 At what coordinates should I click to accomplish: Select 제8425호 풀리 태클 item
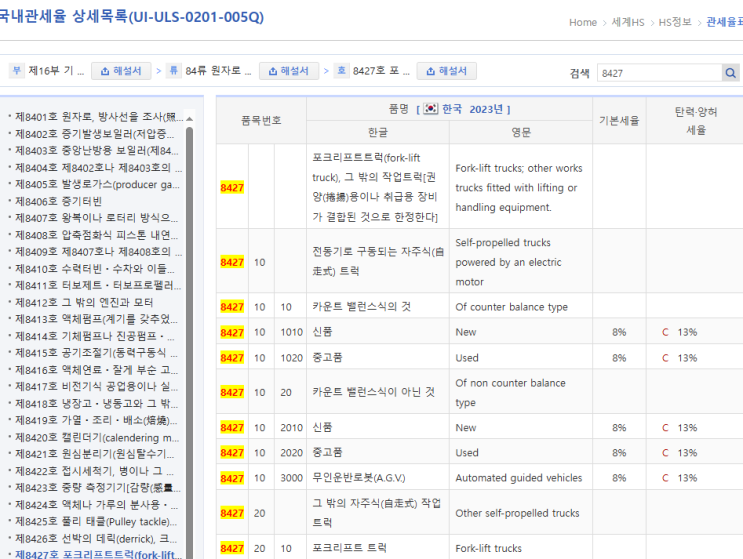(96, 522)
